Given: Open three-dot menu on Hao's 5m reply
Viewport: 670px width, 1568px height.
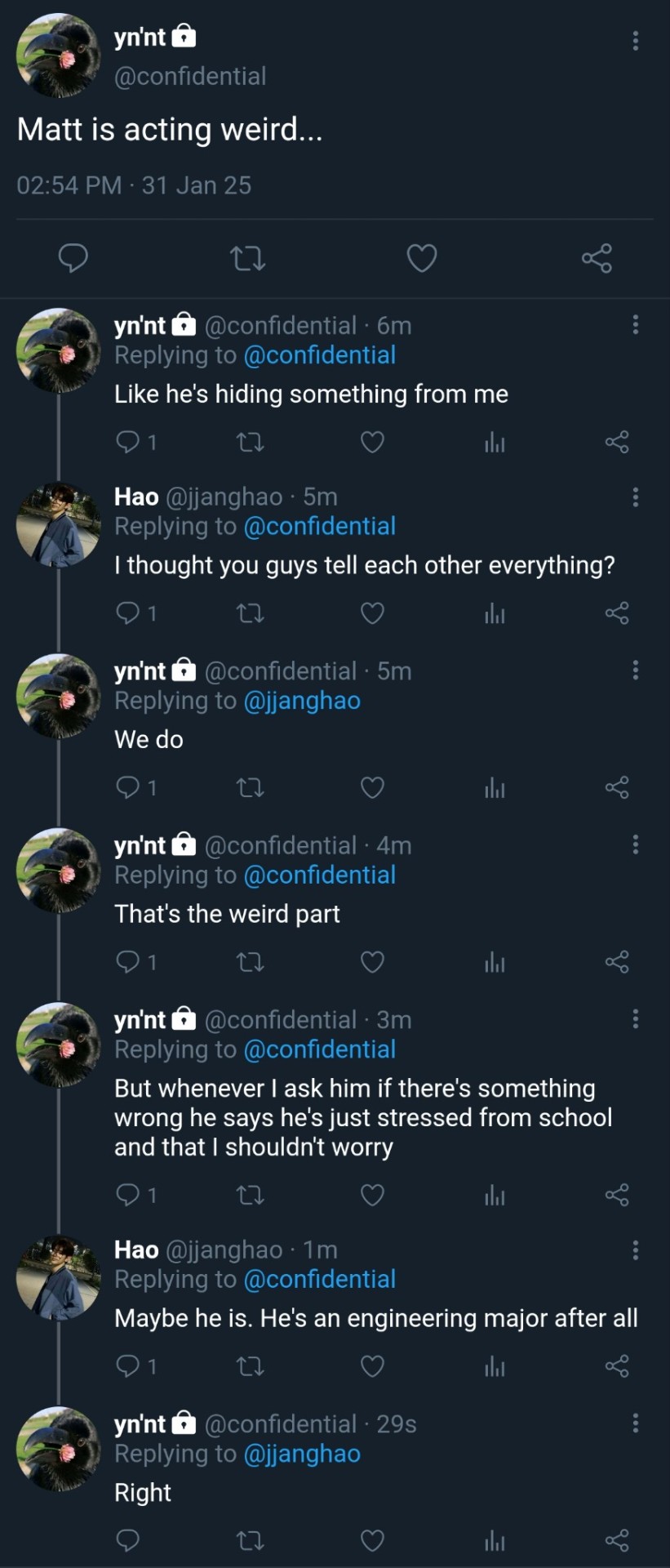Looking at the screenshot, I should pos(635,497).
